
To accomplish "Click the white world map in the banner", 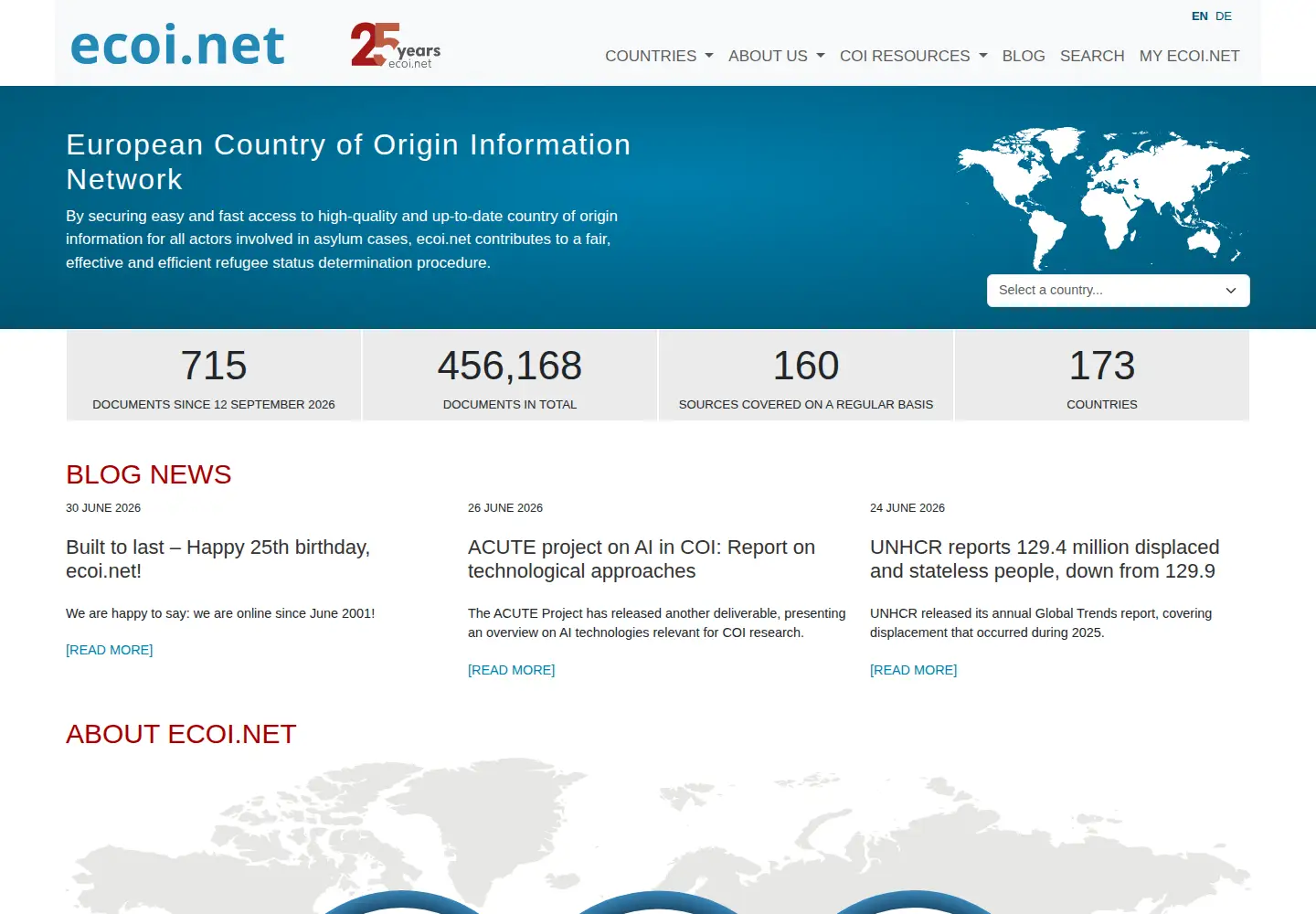I will [1103, 197].
